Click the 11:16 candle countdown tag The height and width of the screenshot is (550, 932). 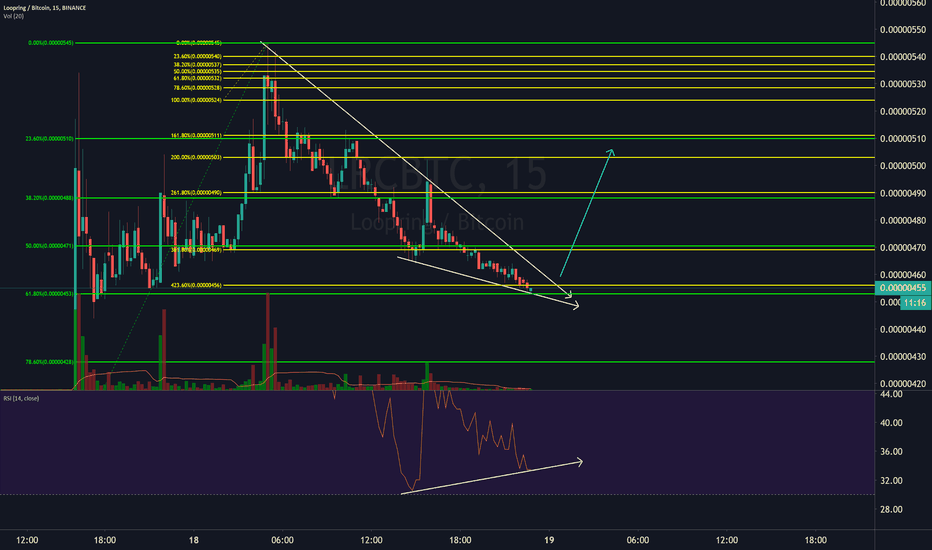point(915,303)
